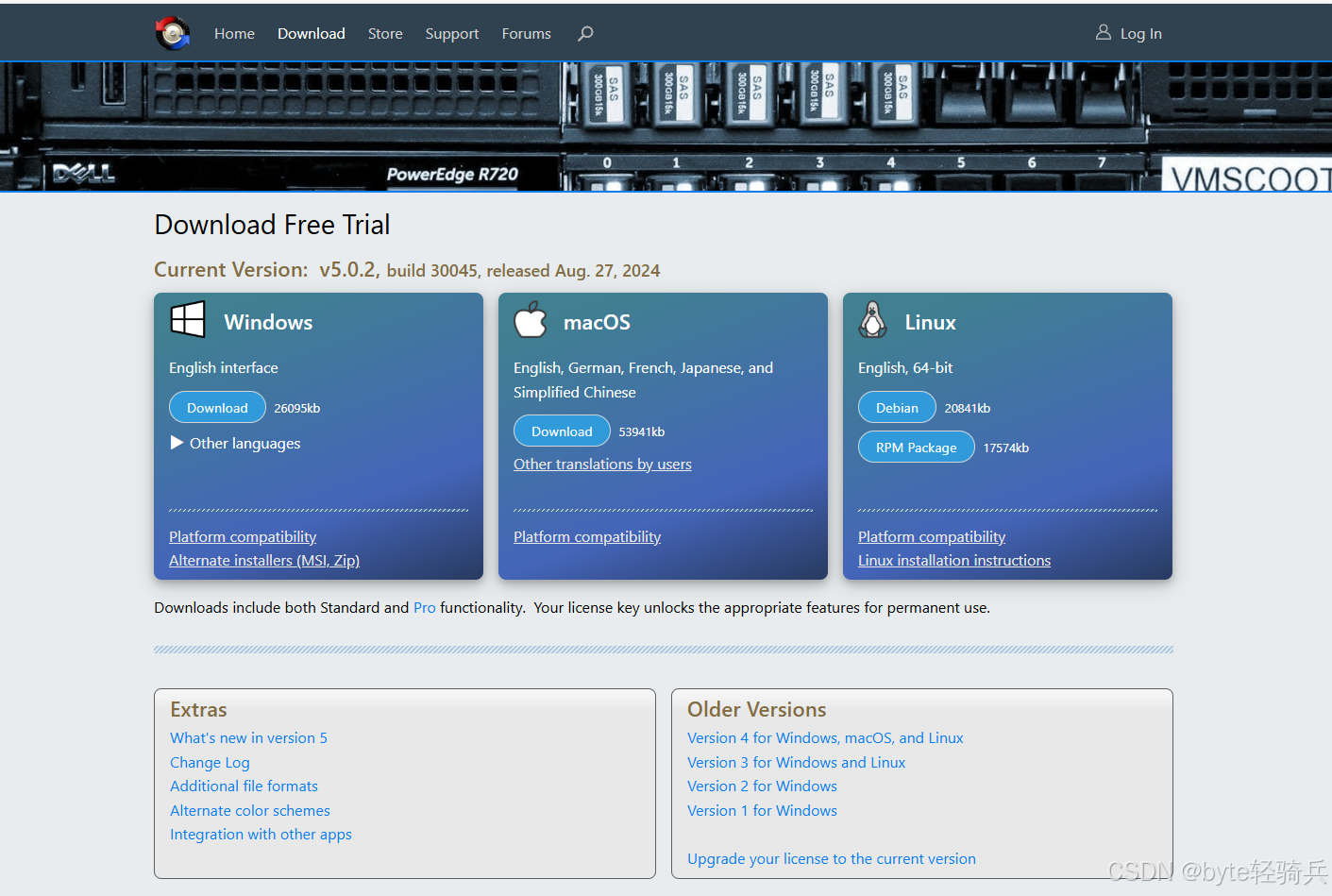Open Alternate color schemes link

pos(250,811)
